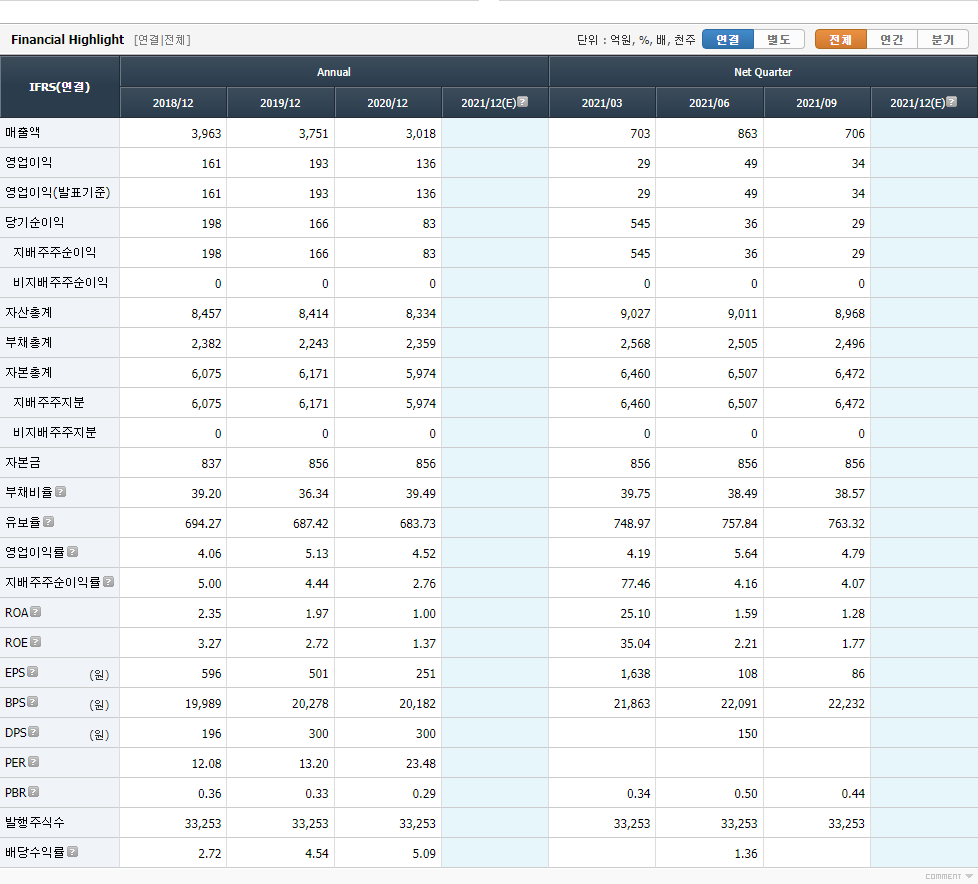Click the 부채총계 row label

pyautogui.click(x=29, y=342)
